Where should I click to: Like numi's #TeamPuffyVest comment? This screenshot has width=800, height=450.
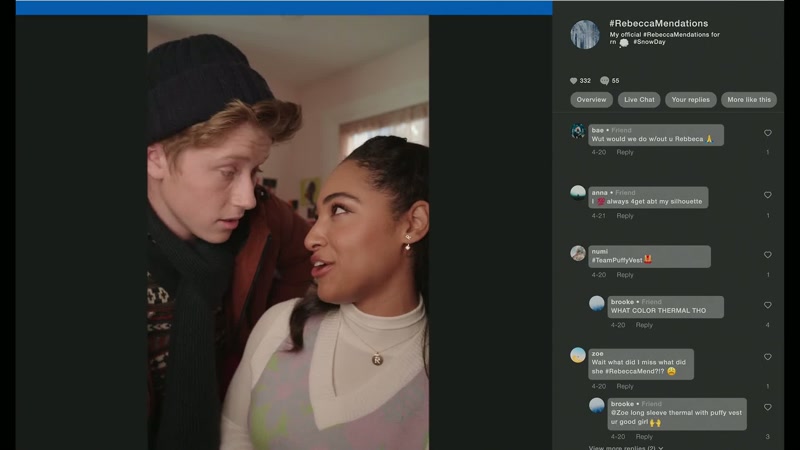[767, 255]
